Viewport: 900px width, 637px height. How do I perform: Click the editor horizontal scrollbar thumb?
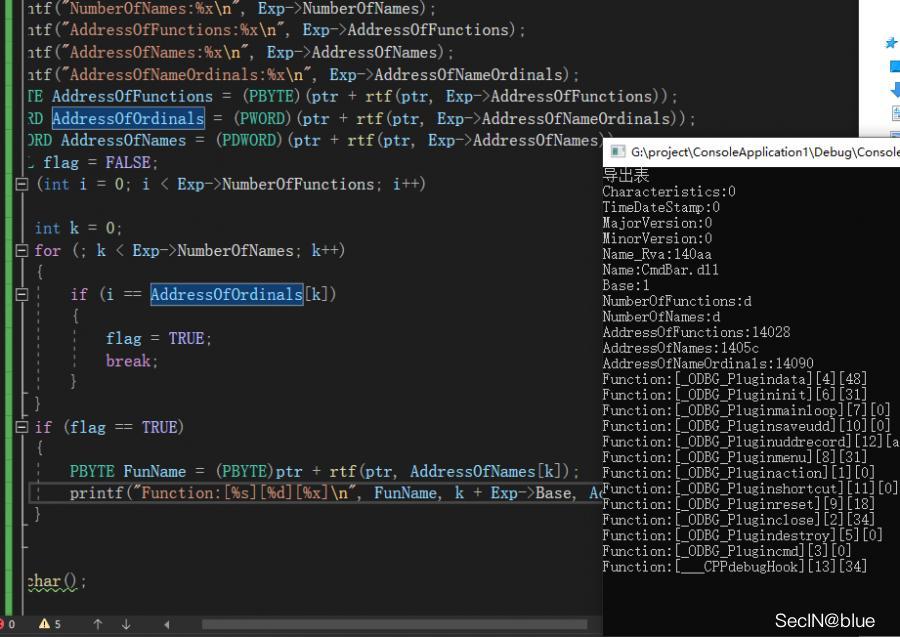pyautogui.click(x=400, y=624)
